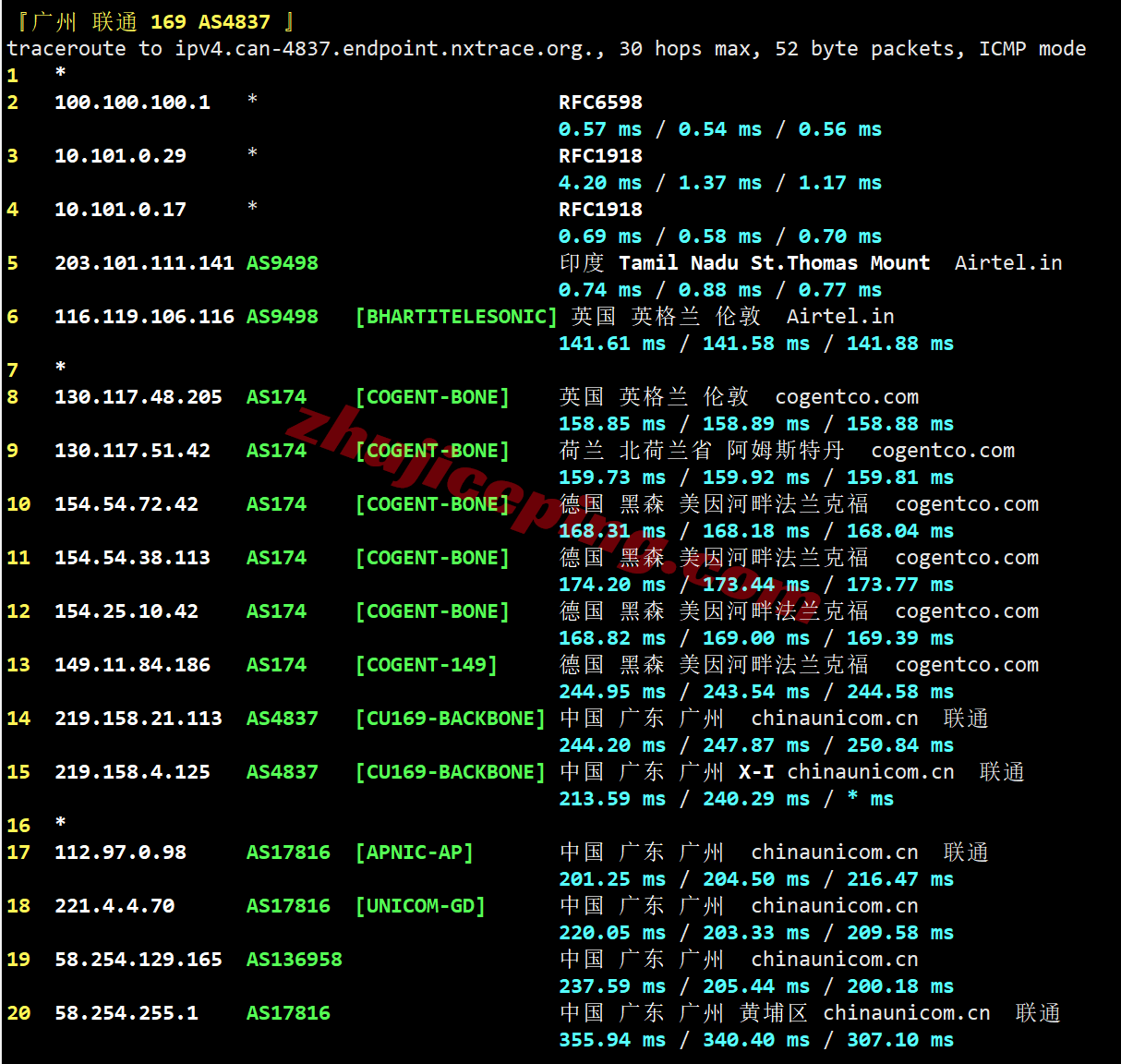The height and width of the screenshot is (1064, 1121).
Task: Click AS9498 on hop 5
Action: (283, 263)
